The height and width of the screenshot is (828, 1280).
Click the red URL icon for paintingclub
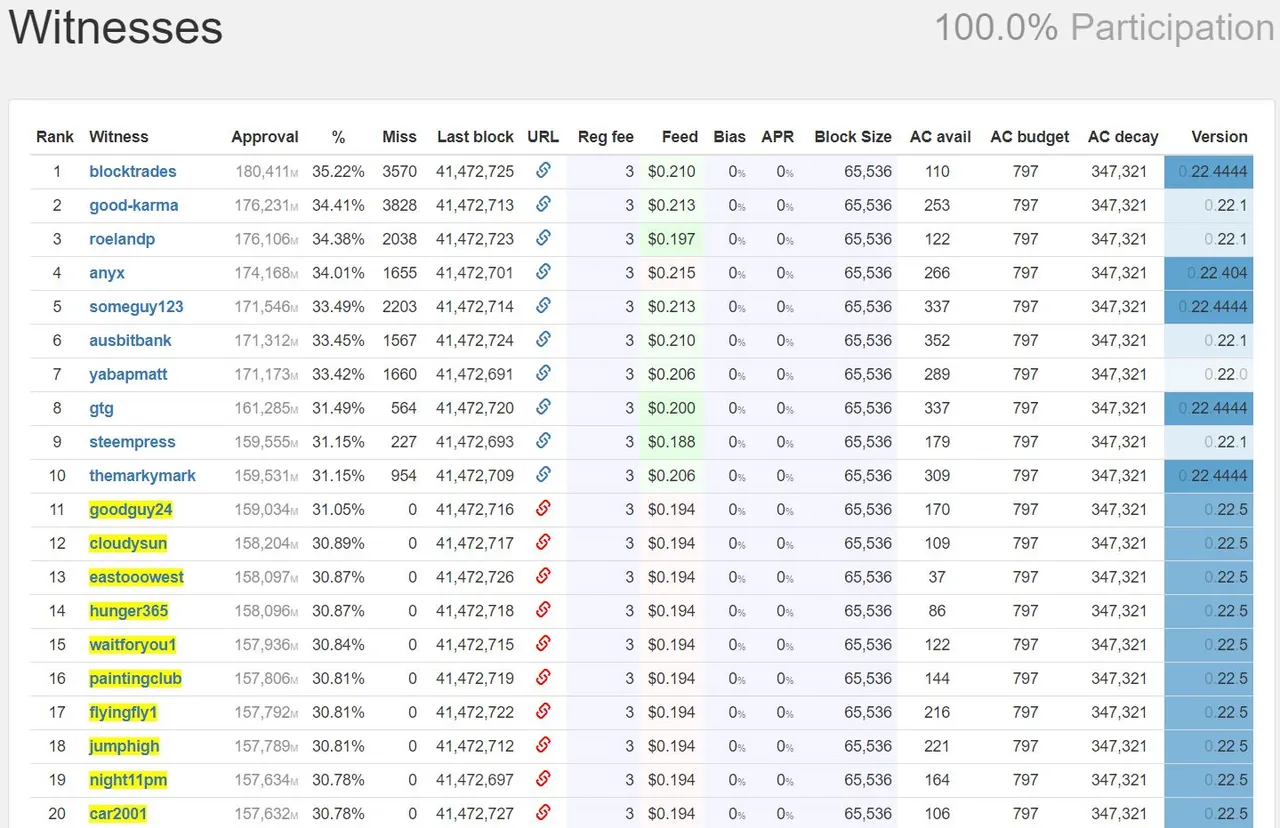[543, 677]
